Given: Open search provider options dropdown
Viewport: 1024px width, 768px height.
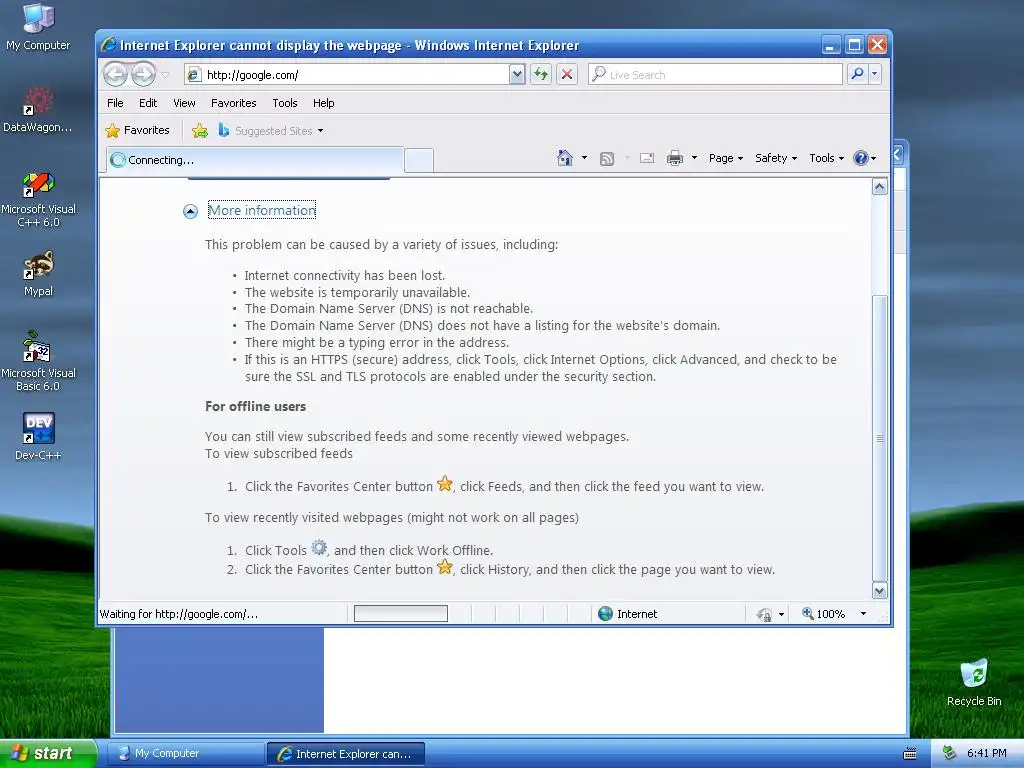Looking at the screenshot, I should tap(874, 74).
